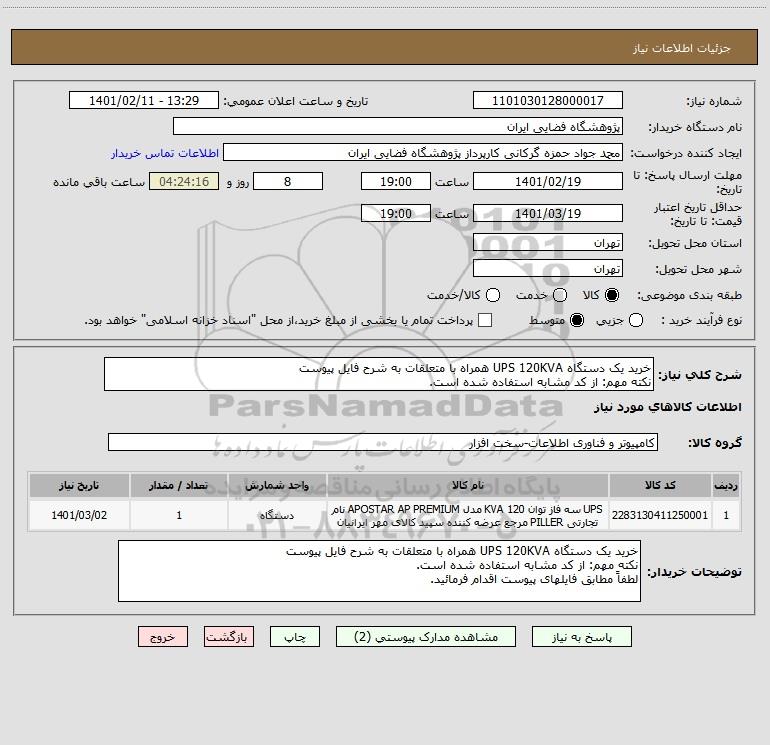The width and height of the screenshot is (770, 745).
Task: Click the چاپ print button
Action: tap(295, 637)
